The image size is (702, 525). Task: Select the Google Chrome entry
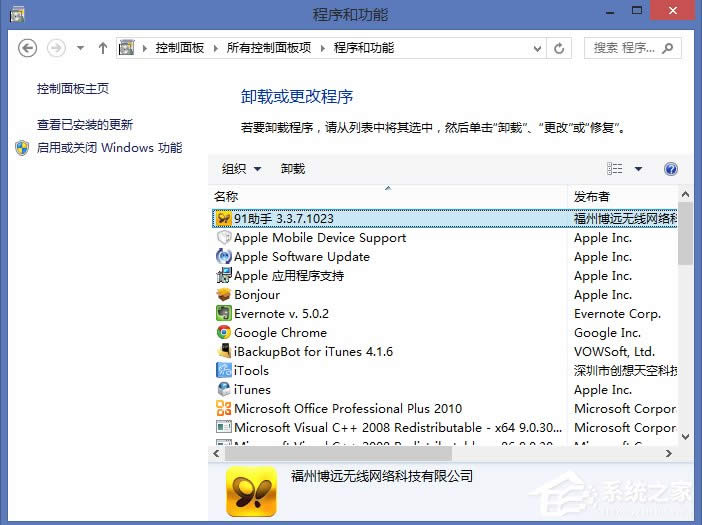(445, 333)
